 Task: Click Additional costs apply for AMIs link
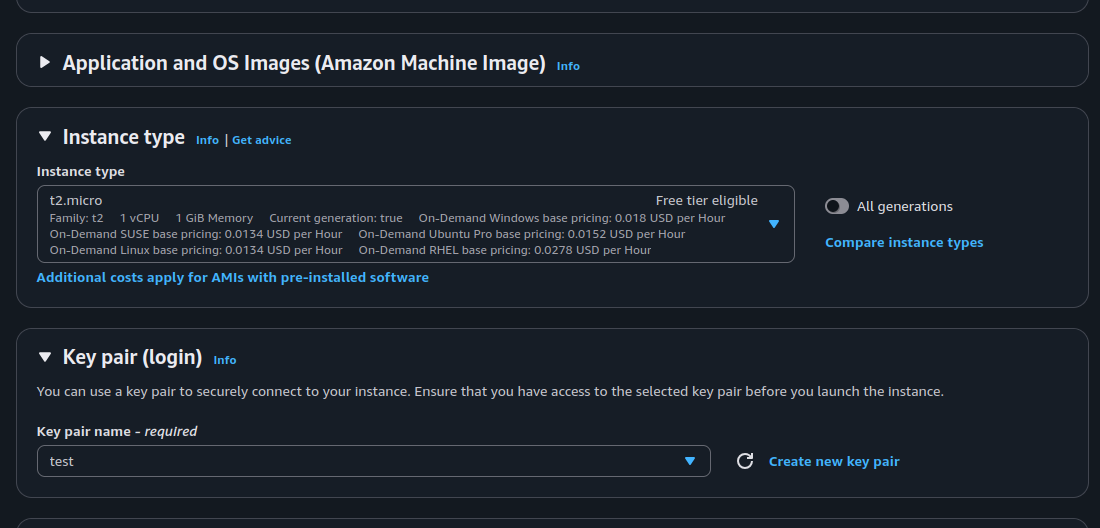[x=233, y=278]
